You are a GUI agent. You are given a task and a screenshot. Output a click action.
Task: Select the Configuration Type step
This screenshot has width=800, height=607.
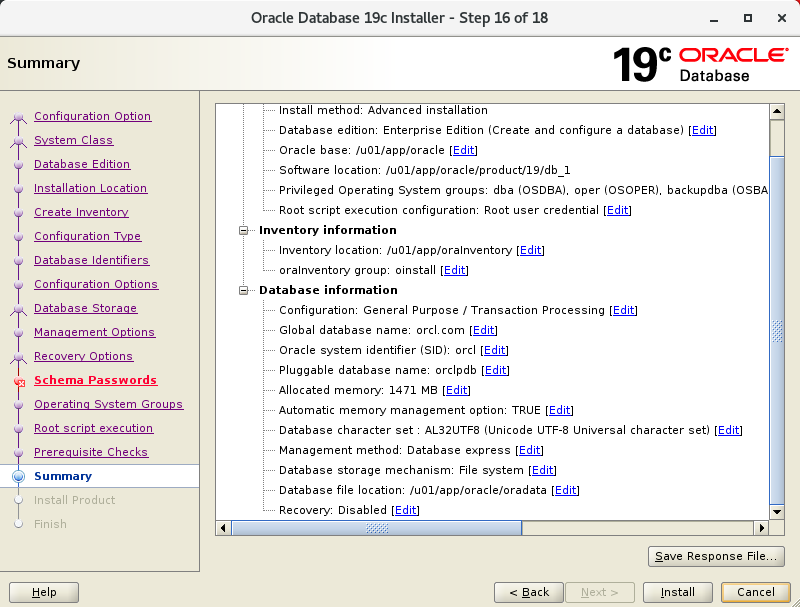click(88, 236)
